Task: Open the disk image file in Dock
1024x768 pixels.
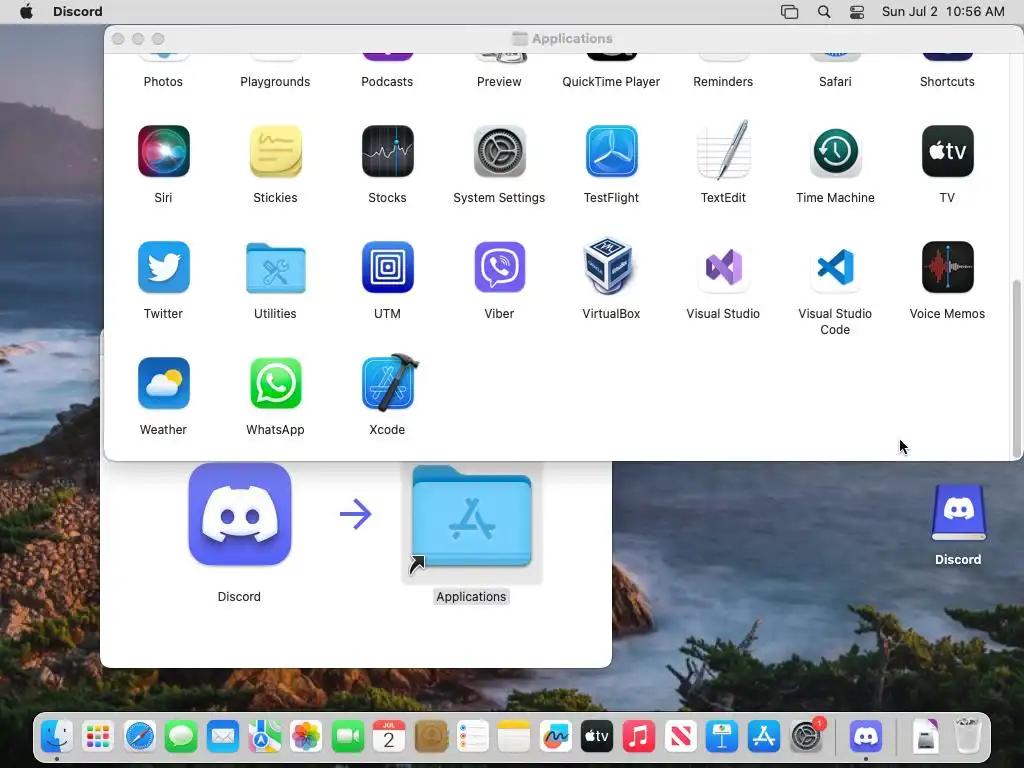Action: pos(925,737)
